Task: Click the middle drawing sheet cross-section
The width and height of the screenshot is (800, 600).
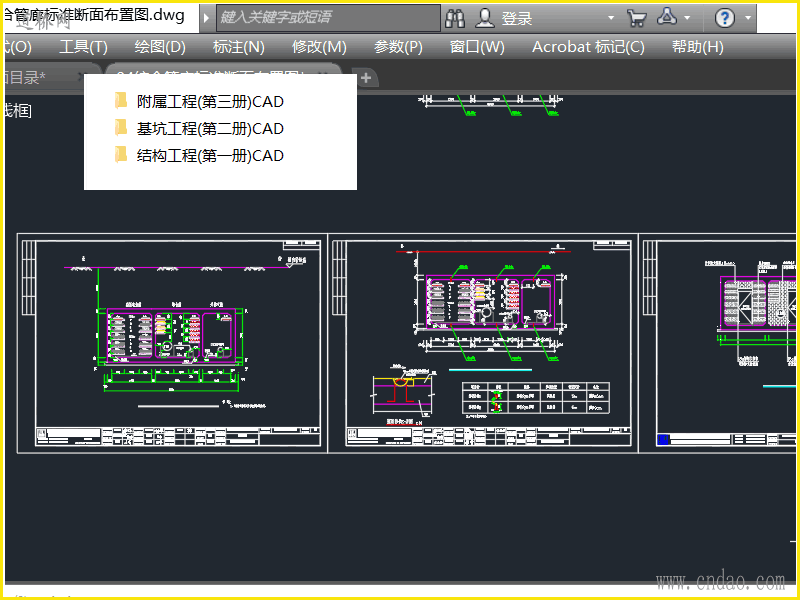Action: 490,303
